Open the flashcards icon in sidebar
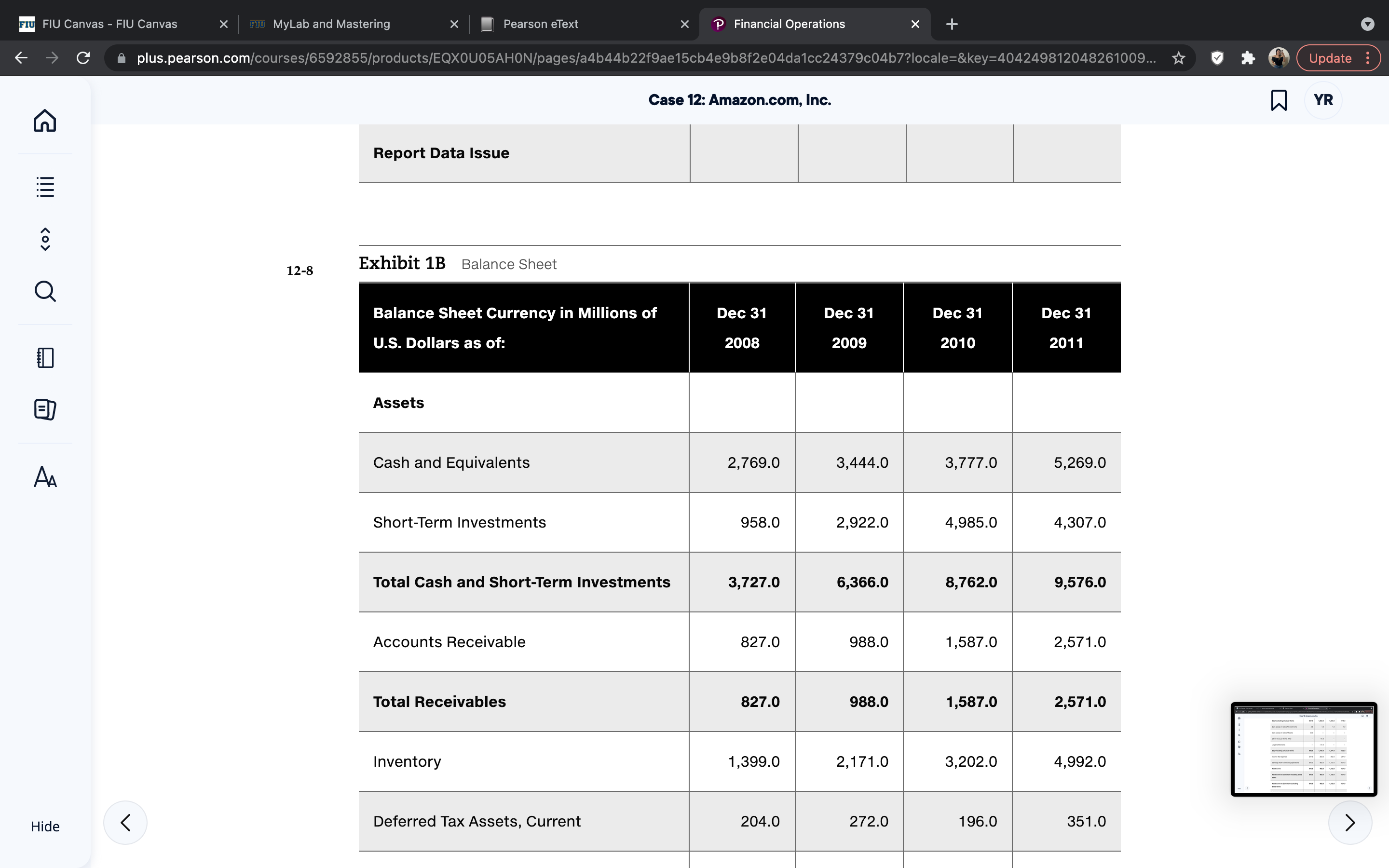1389x868 pixels. (45, 409)
